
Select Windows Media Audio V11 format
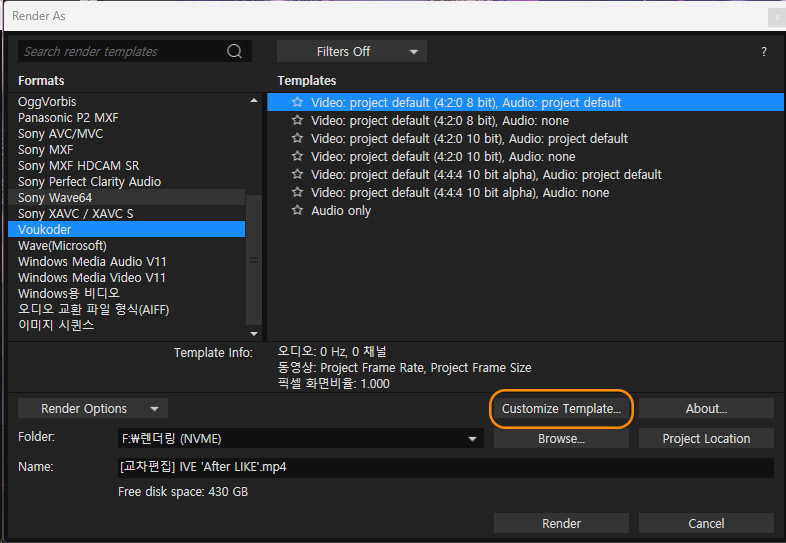[126, 262]
